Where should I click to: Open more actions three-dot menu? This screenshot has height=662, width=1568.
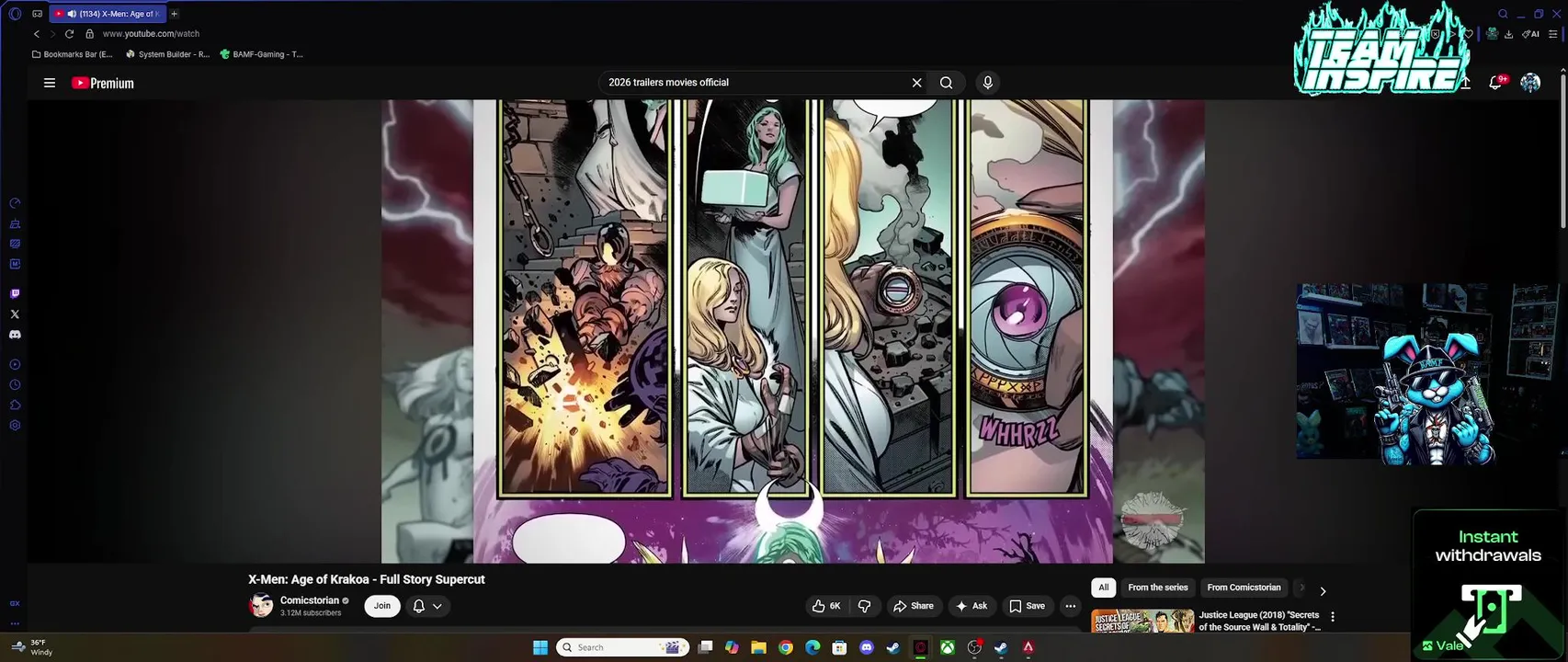pos(1070,606)
